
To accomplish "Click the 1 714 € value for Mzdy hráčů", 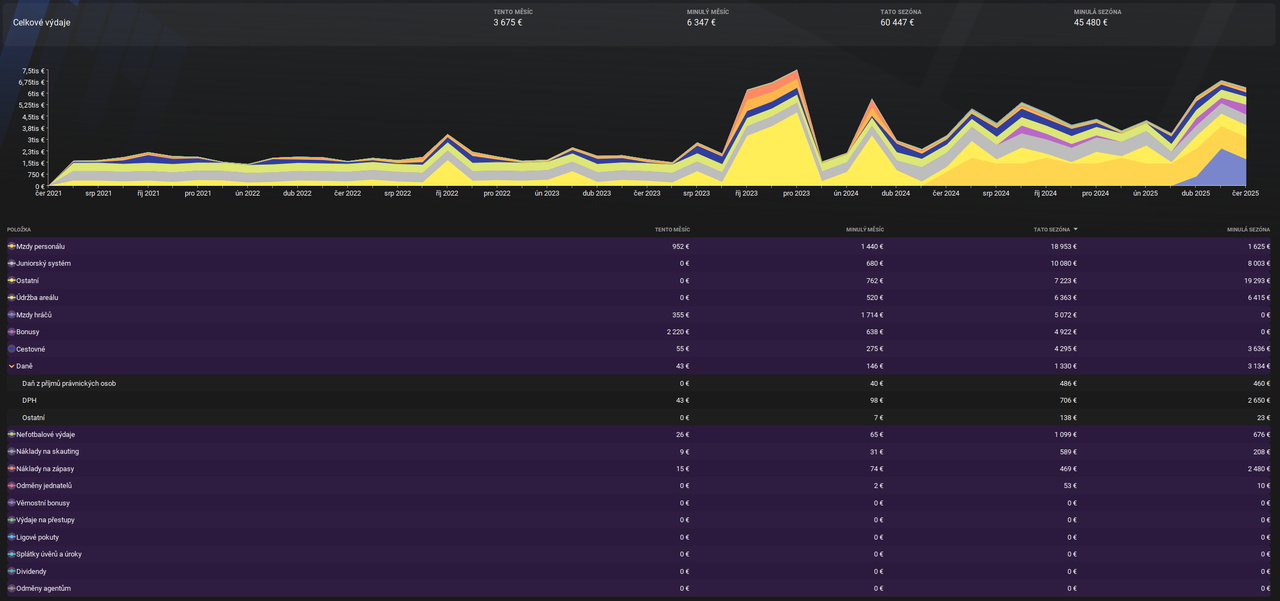I will pos(872,315).
